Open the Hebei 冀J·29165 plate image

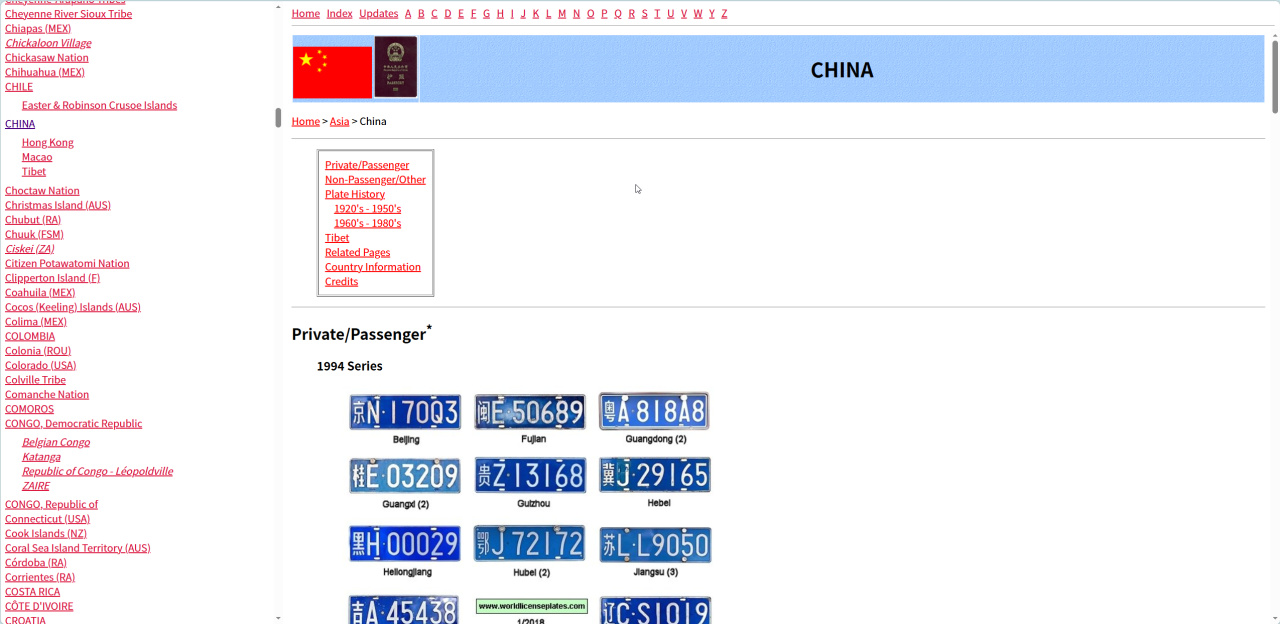pos(655,475)
